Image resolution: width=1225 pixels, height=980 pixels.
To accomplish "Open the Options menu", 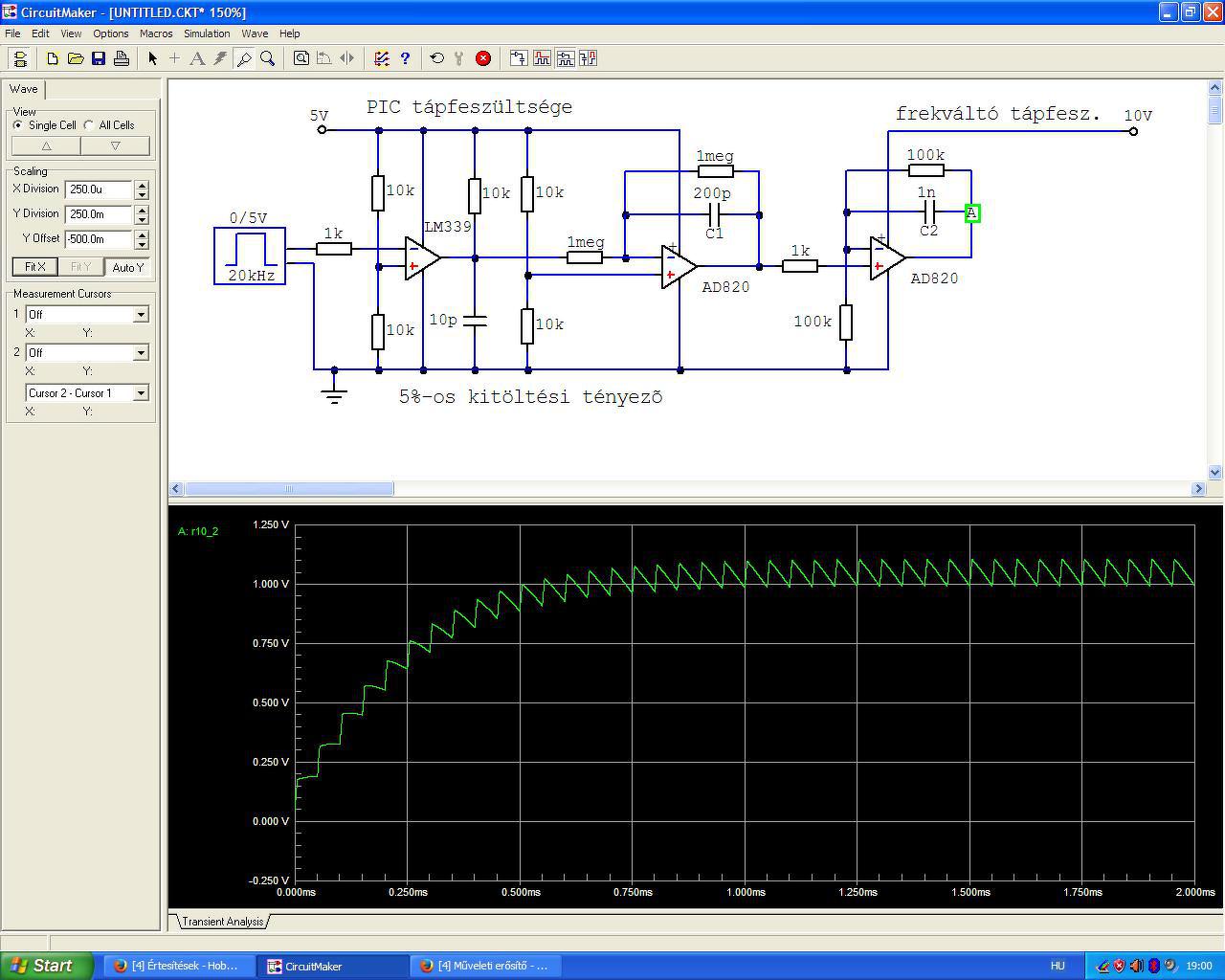I will pyautogui.click(x=111, y=33).
